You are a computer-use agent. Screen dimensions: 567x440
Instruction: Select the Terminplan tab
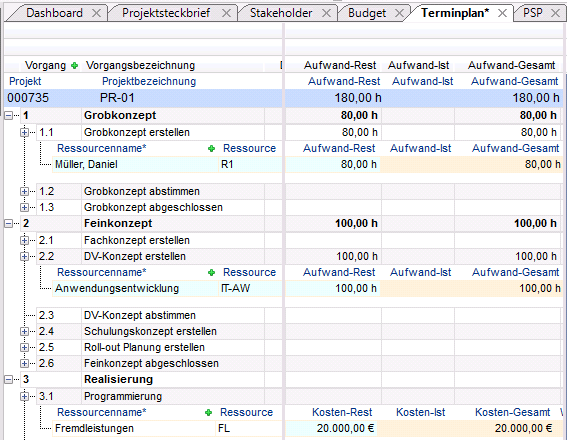[x=455, y=13]
